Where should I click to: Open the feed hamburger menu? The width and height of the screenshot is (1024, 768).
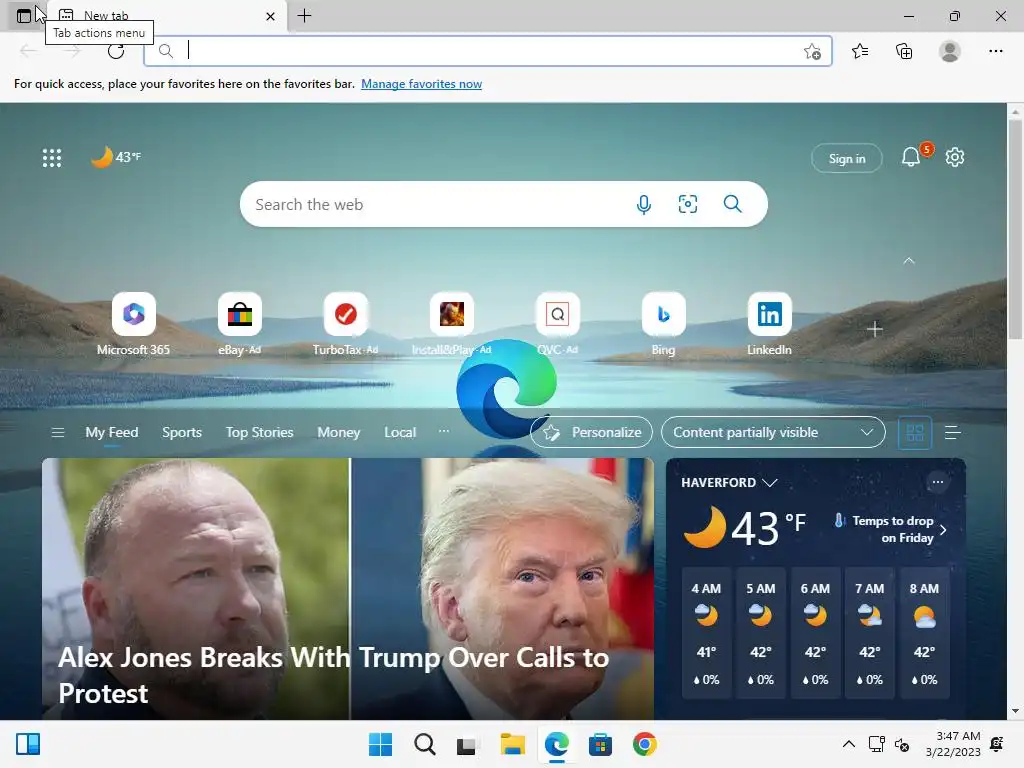[57, 432]
